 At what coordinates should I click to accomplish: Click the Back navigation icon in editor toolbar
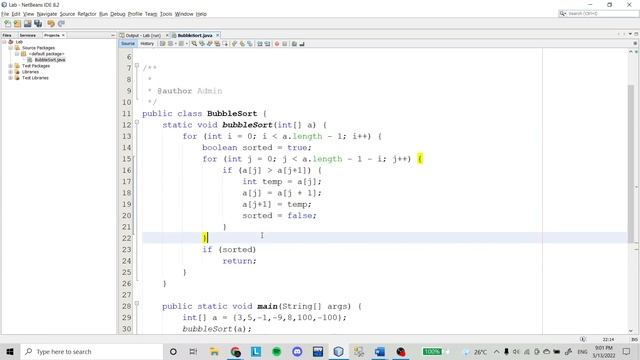[171, 44]
